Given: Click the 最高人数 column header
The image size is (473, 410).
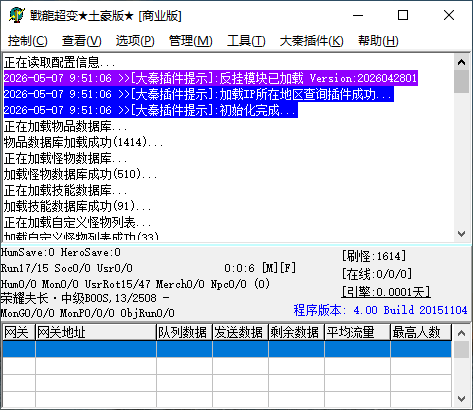Looking at the screenshot, I should [x=421, y=332].
